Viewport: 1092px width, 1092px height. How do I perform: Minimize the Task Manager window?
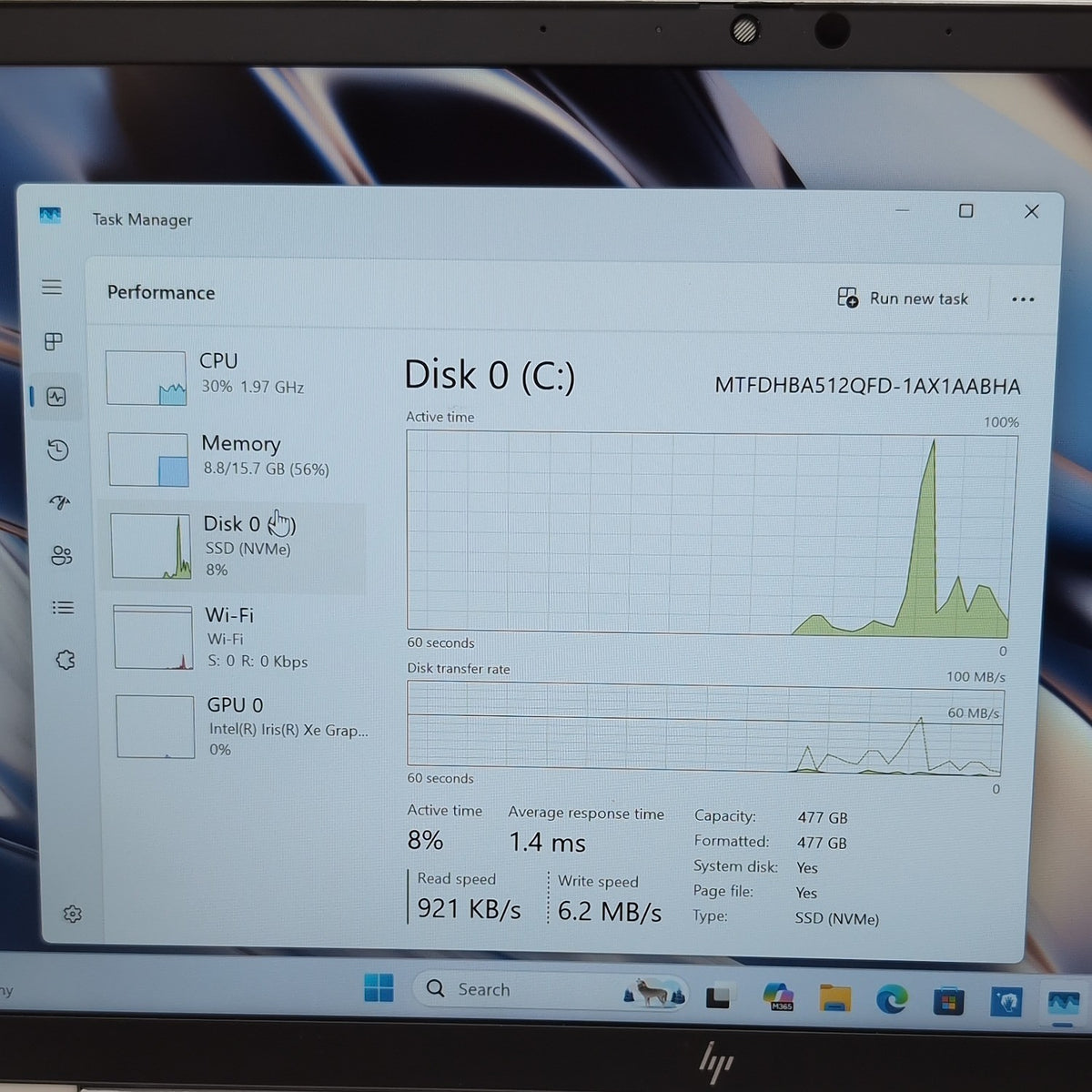pos(903,211)
